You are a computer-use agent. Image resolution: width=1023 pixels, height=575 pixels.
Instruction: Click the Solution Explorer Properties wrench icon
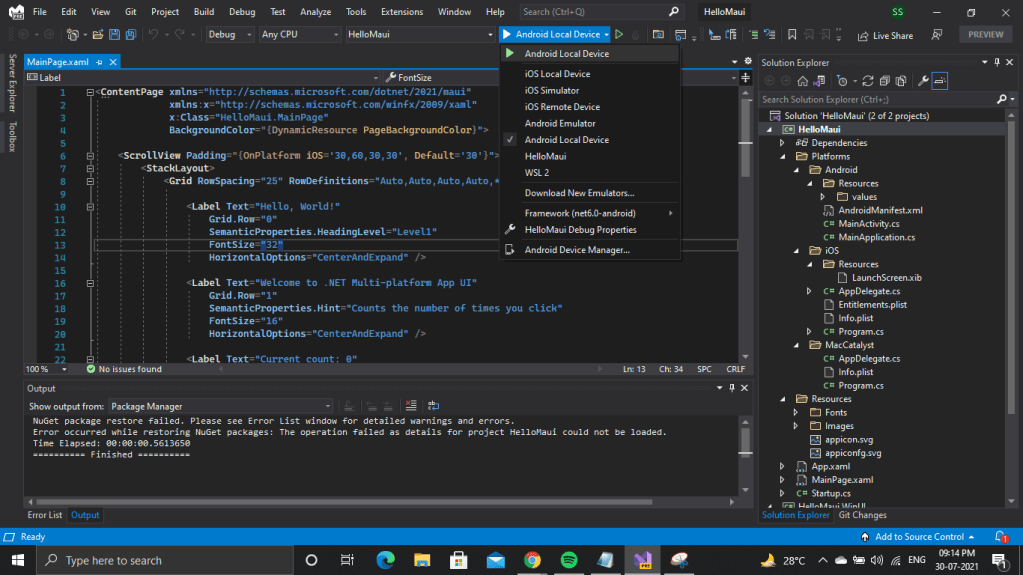pyautogui.click(x=923, y=81)
